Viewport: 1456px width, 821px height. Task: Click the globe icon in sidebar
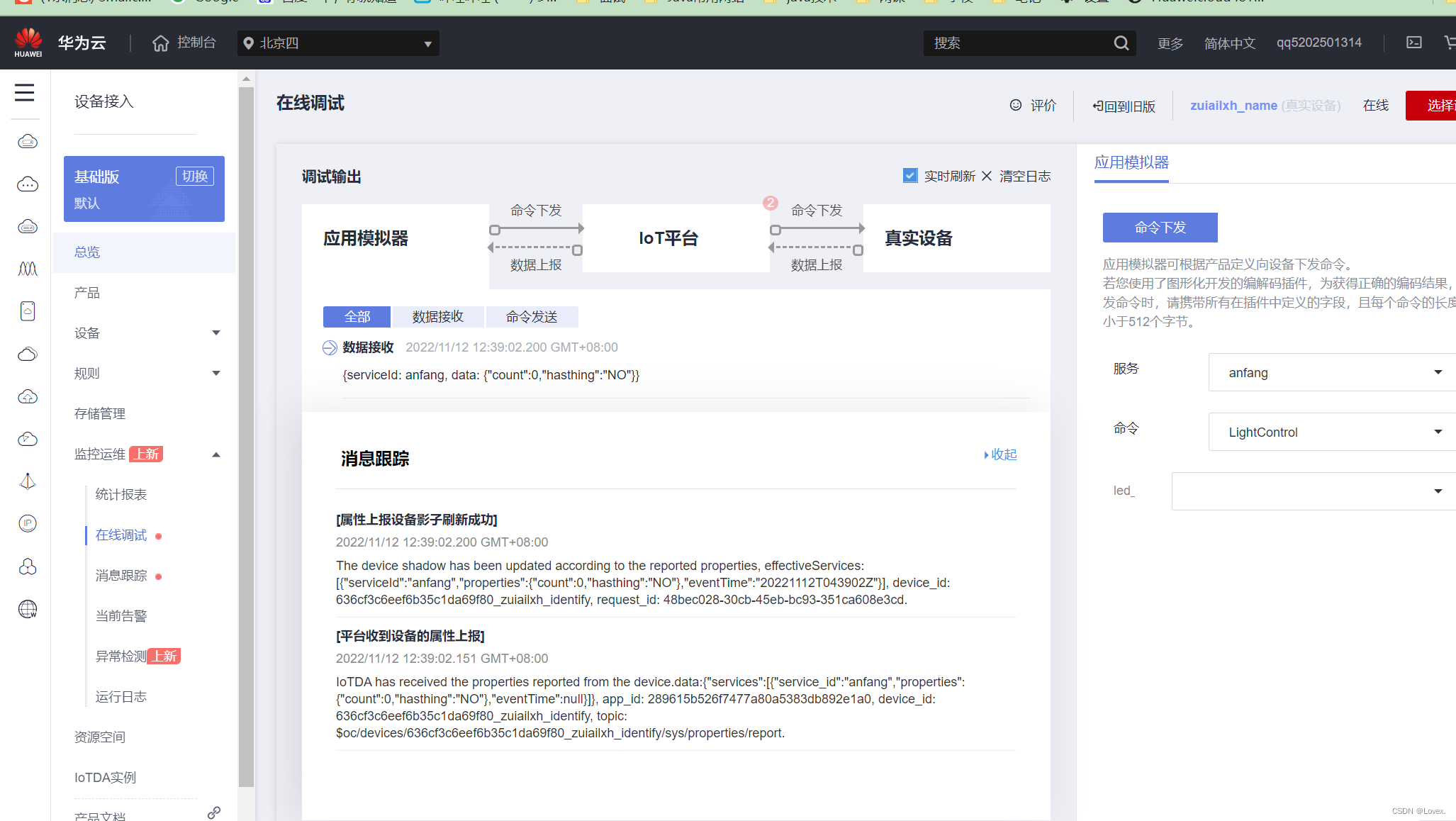(28, 609)
